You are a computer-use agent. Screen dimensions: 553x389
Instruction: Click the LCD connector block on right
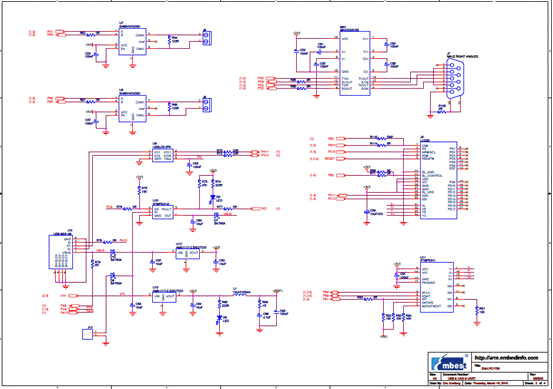click(x=439, y=181)
